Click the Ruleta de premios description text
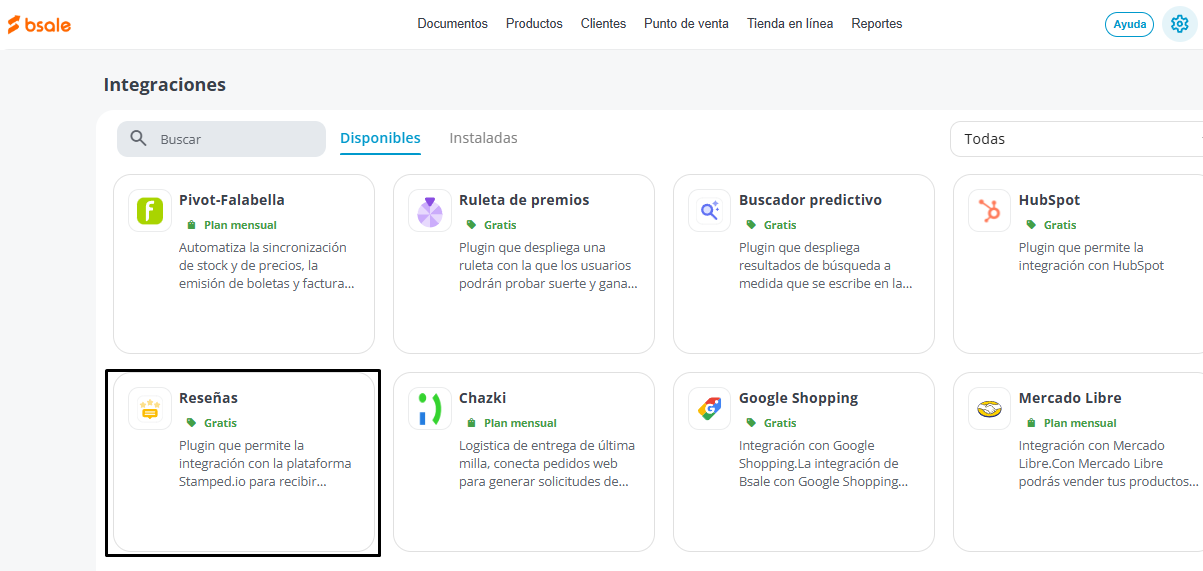The height and width of the screenshot is (571, 1203). (548, 265)
